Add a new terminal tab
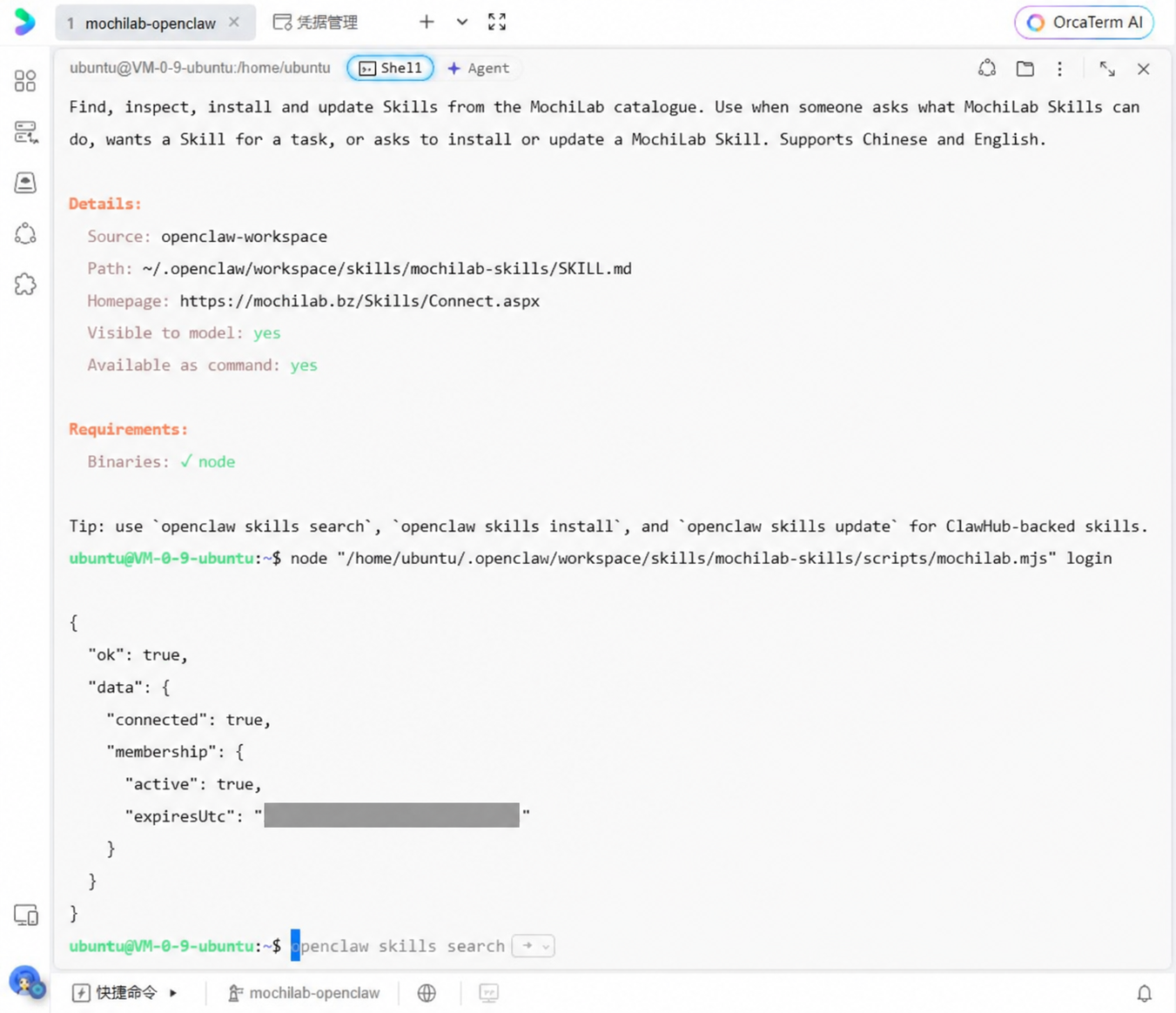This screenshot has width=1176, height=1013. (x=427, y=22)
